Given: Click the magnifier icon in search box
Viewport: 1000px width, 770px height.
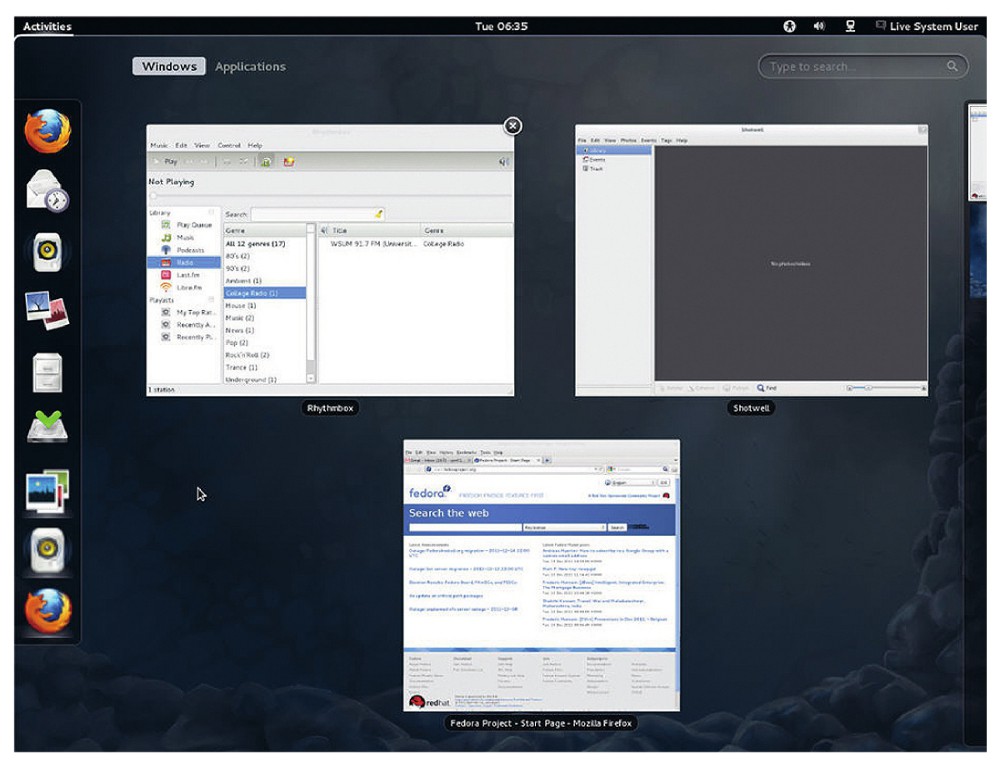Looking at the screenshot, I should point(952,67).
